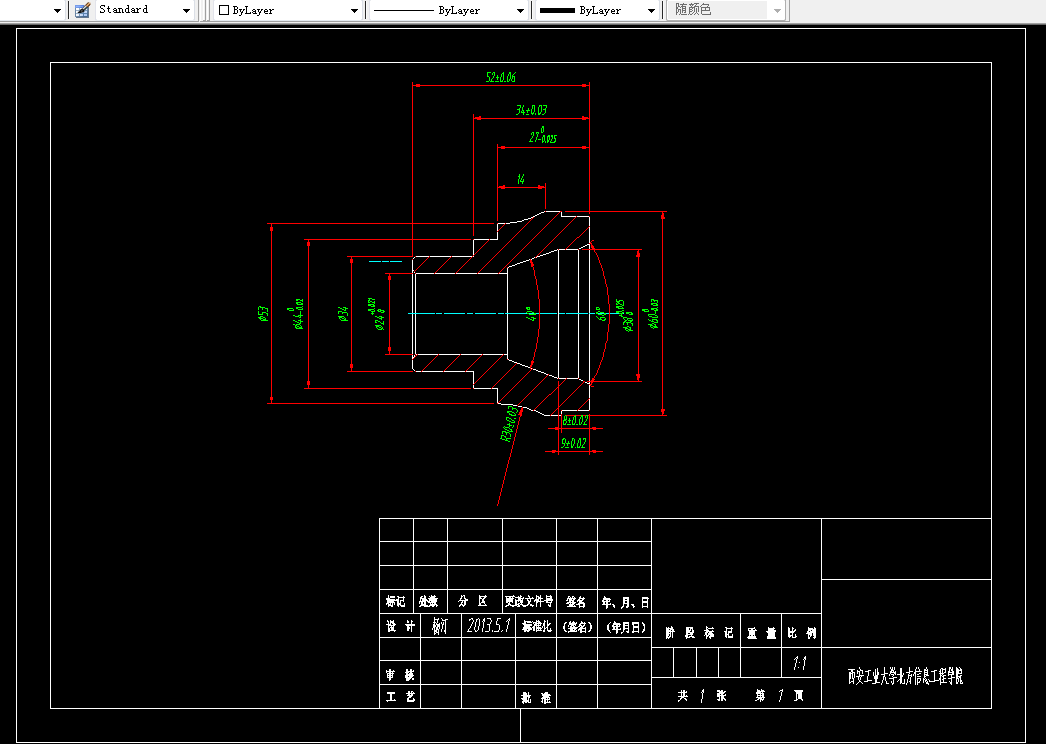
Task: Click the 更改文件号 title block cell
Action: pos(528,601)
